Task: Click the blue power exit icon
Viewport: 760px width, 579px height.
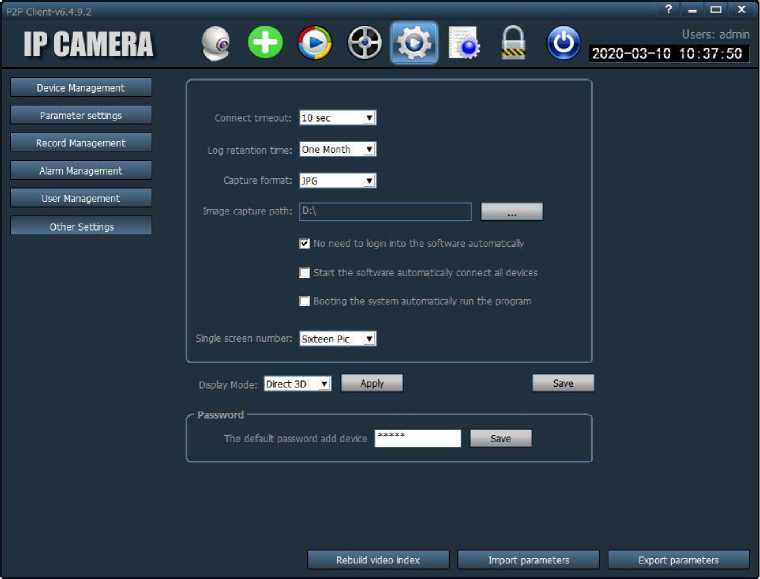Action: [x=564, y=43]
